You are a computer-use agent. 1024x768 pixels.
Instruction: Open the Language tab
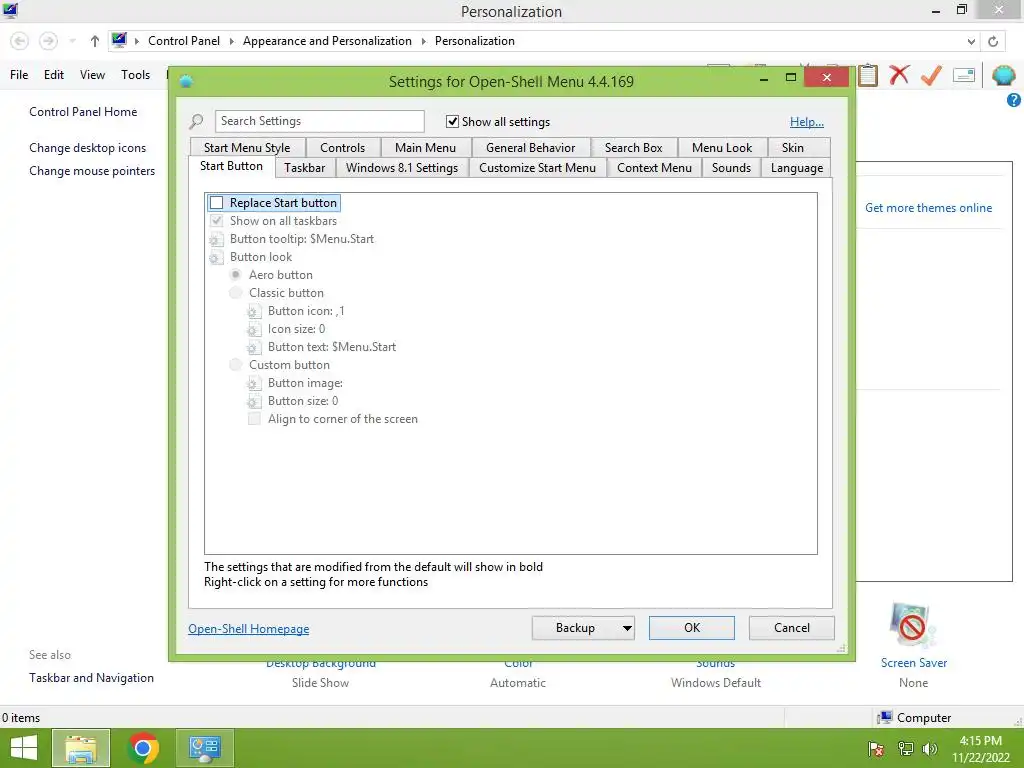(797, 168)
